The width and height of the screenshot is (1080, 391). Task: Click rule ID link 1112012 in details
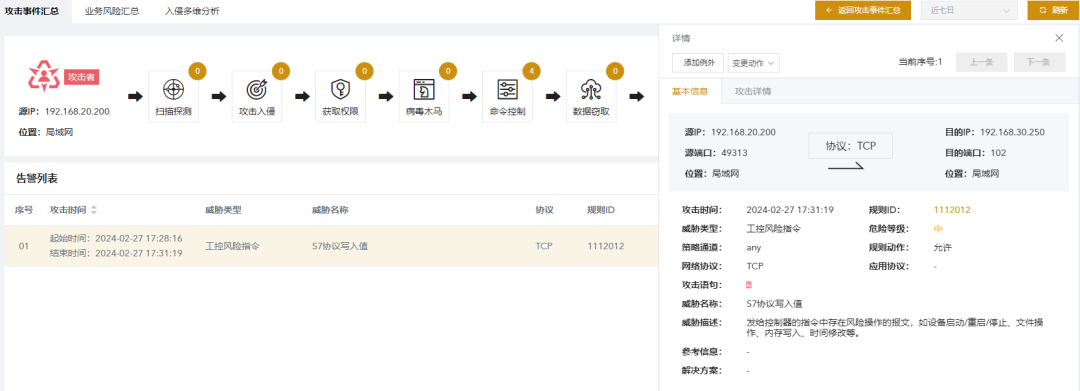pyautogui.click(x=952, y=210)
